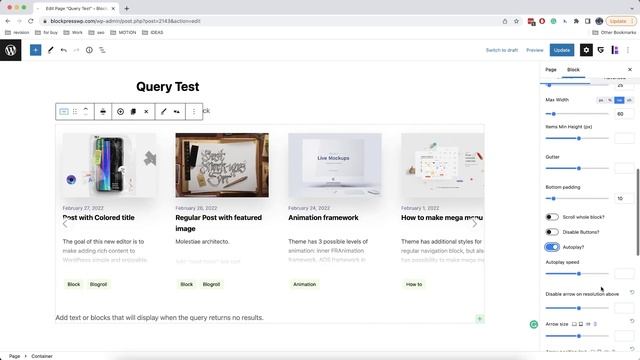Grab the drag handle in block toolbar
The height and width of the screenshot is (360, 640).
click(x=75, y=111)
